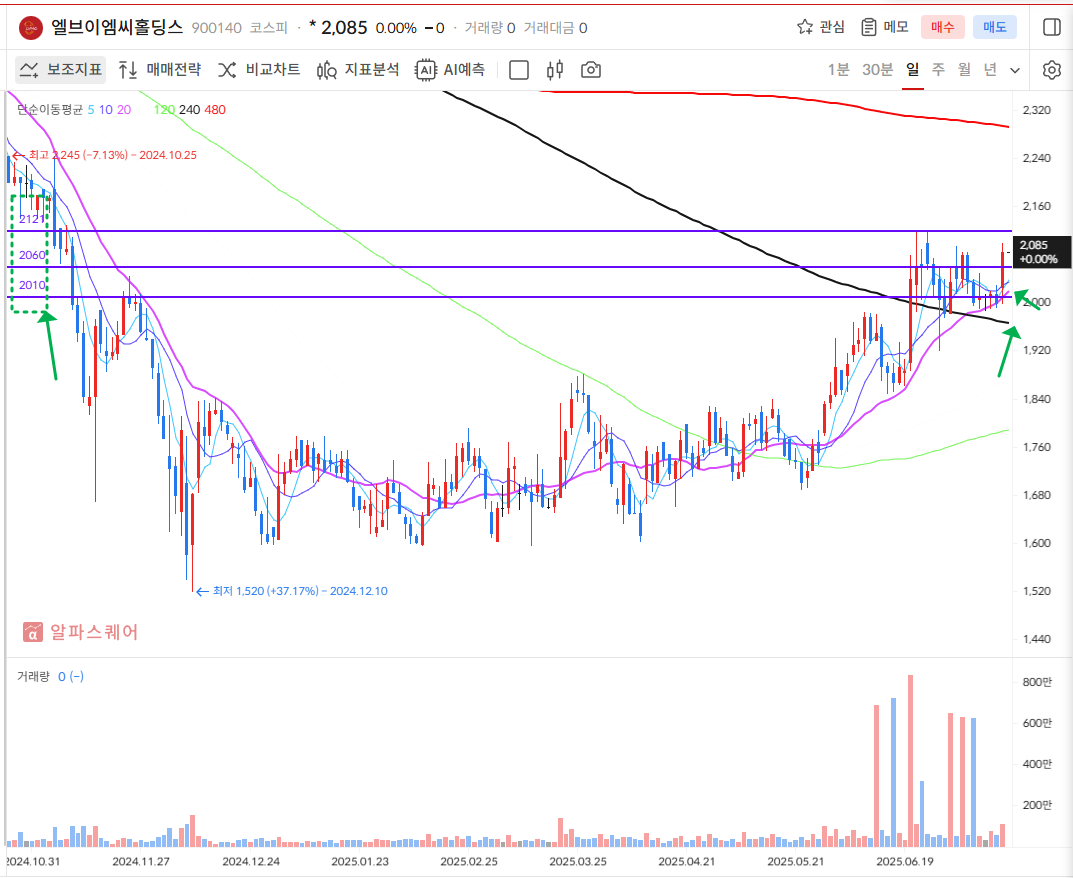1073x878 pixels.
Task: Click moving average period 20
Action: click(124, 109)
